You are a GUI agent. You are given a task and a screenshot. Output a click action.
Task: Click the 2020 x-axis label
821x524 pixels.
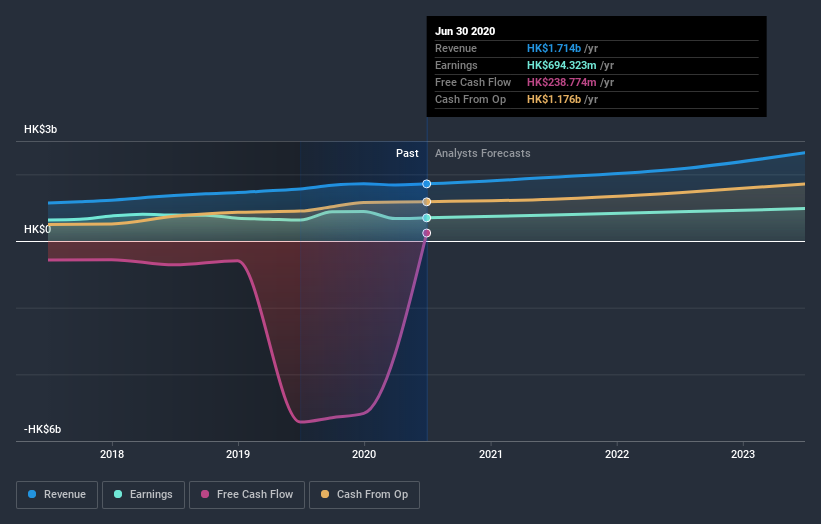[364, 454]
